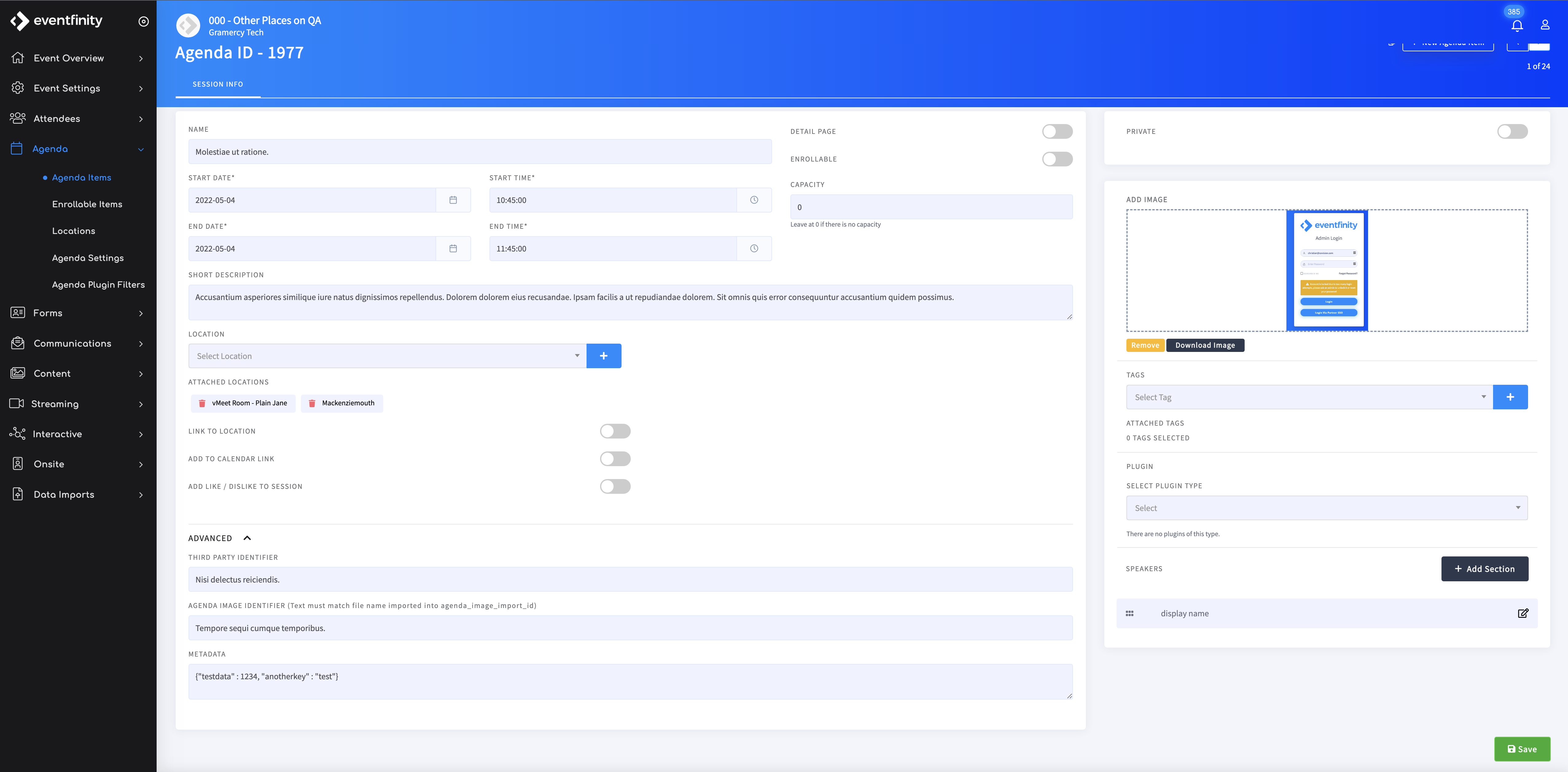Collapse the Advanced section
This screenshot has height=772, width=1568.
(x=247, y=538)
